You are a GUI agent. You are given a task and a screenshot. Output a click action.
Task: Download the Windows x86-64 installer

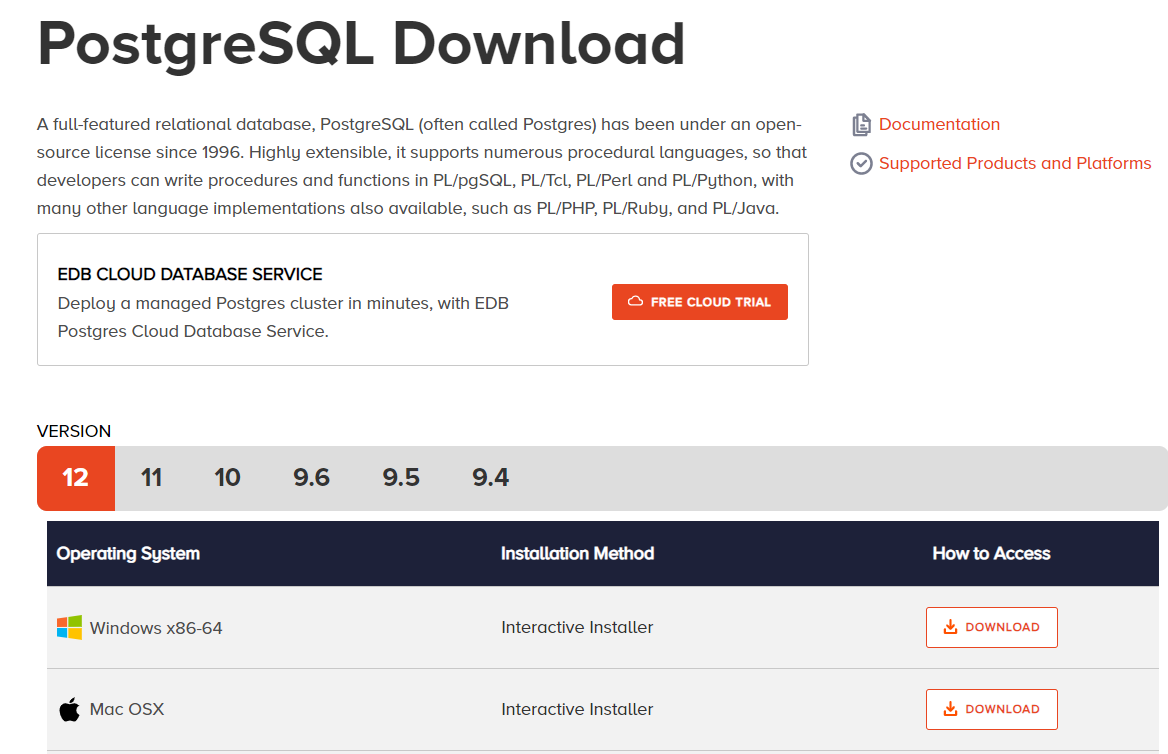(x=991, y=627)
